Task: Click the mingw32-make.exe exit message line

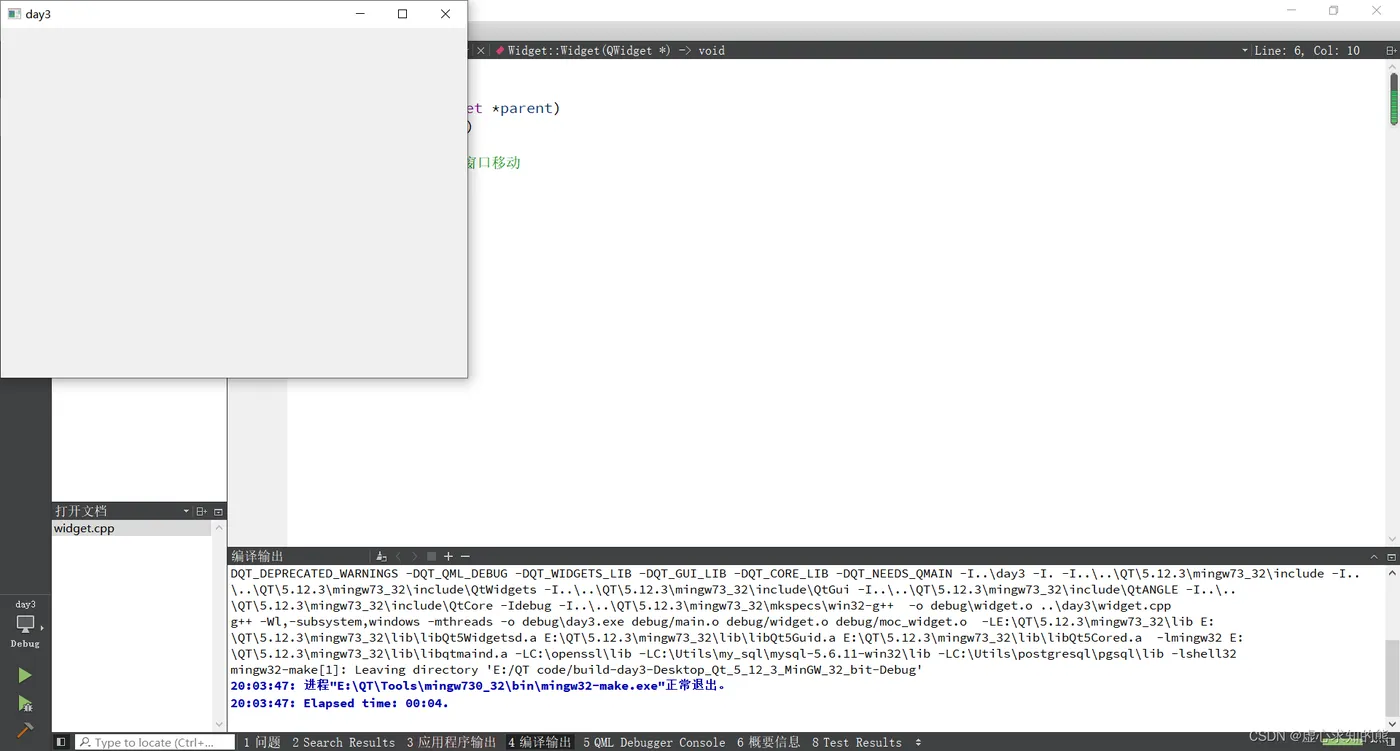Action: click(478, 686)
